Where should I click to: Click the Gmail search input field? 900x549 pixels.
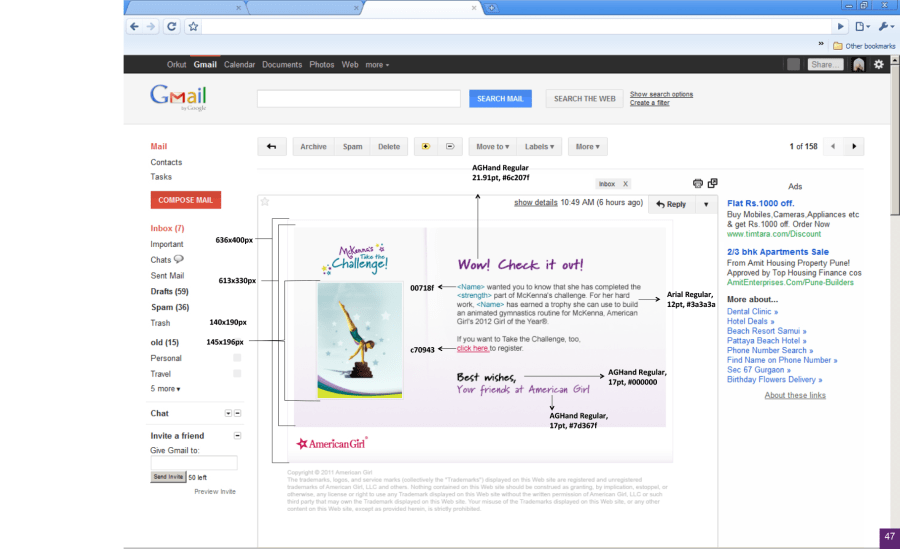(x=359, y=99)
